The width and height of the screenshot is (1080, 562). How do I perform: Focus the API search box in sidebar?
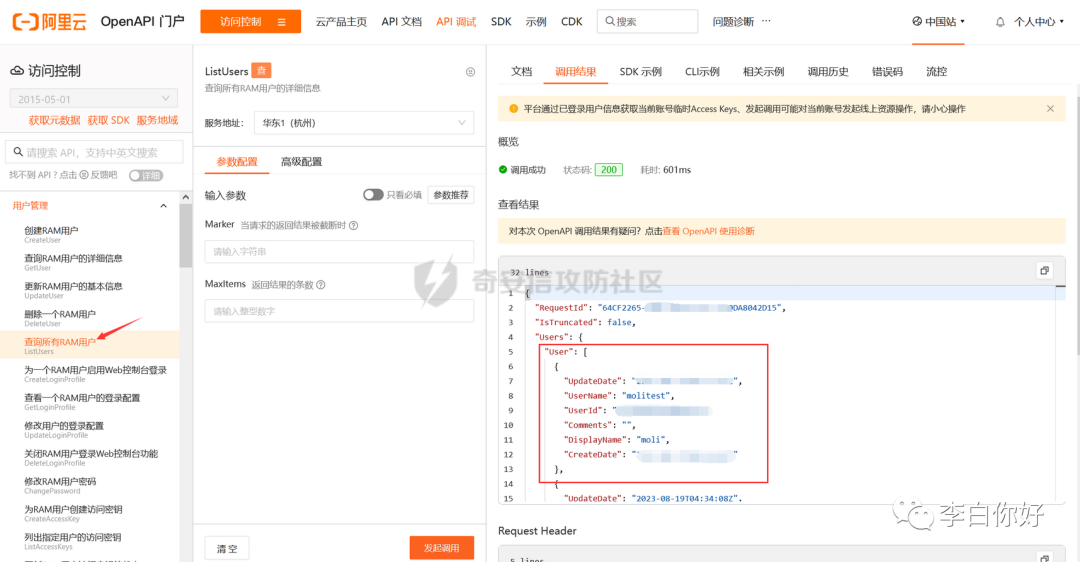pyautogui.click(x=94, y=152)
